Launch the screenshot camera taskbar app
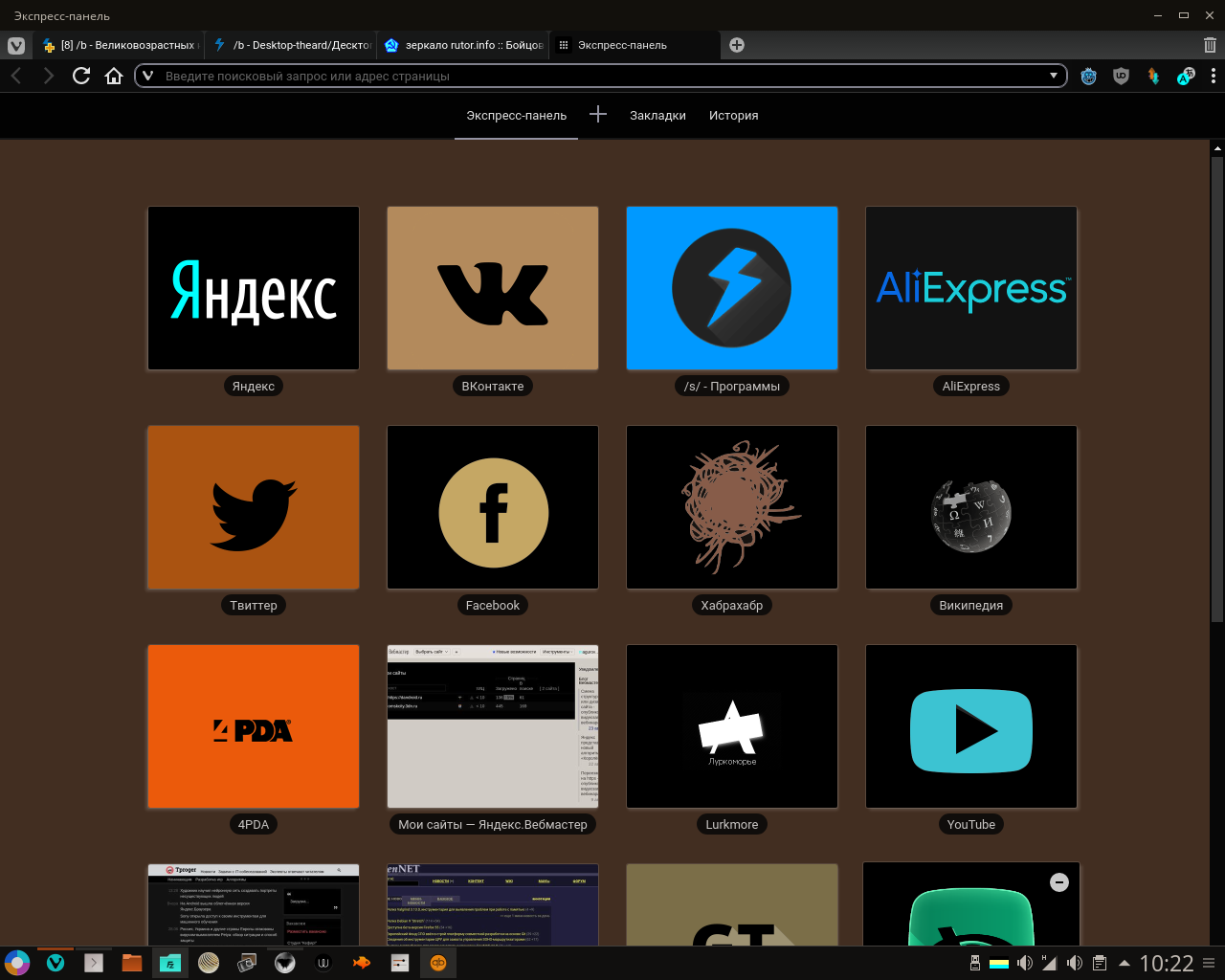Screen dimensions: 1225x980 click(247, 963)
